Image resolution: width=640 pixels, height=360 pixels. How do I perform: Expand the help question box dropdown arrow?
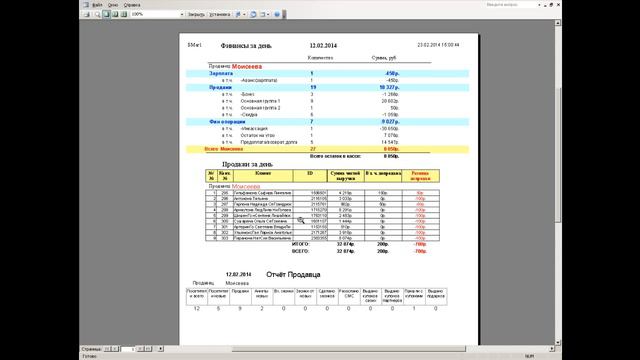[539, 4]
